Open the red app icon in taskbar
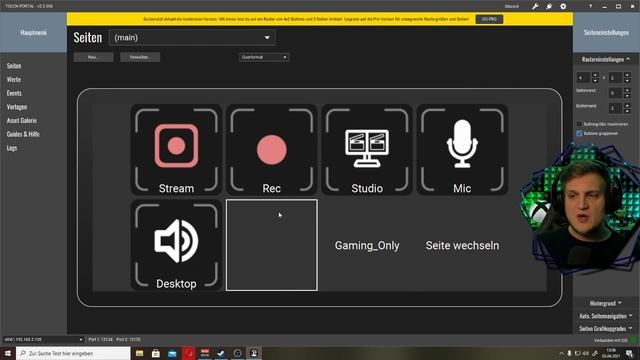The height and width of the screenshot is (360, 640). [x=189, y=353]
